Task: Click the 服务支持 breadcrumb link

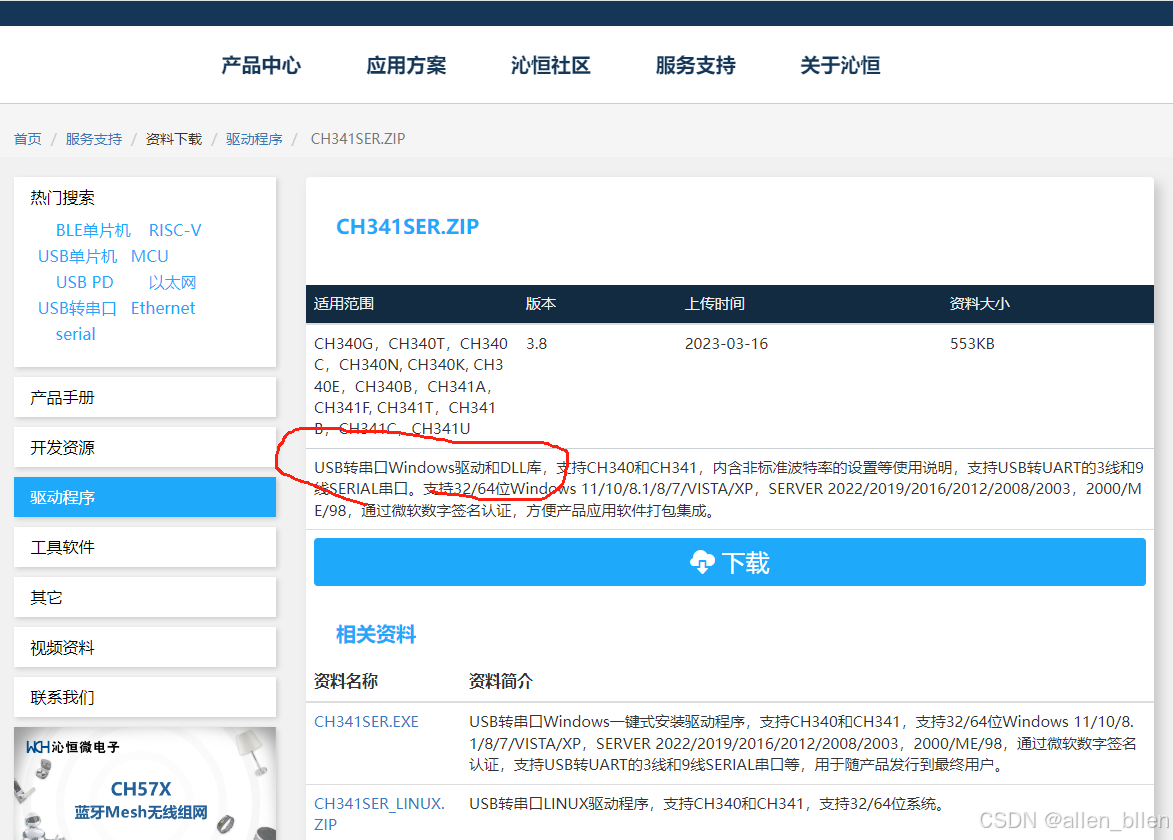Action: point(94,139)
